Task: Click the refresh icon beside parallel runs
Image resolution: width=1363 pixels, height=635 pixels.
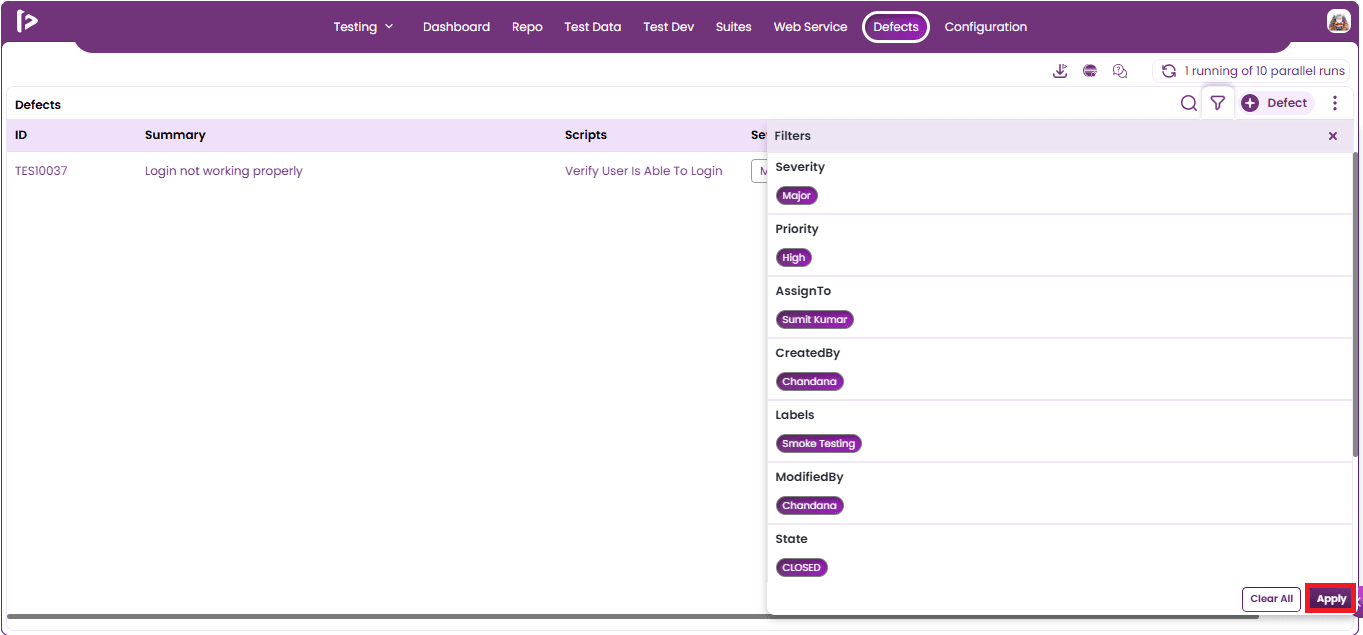Action: (1168, 71)
